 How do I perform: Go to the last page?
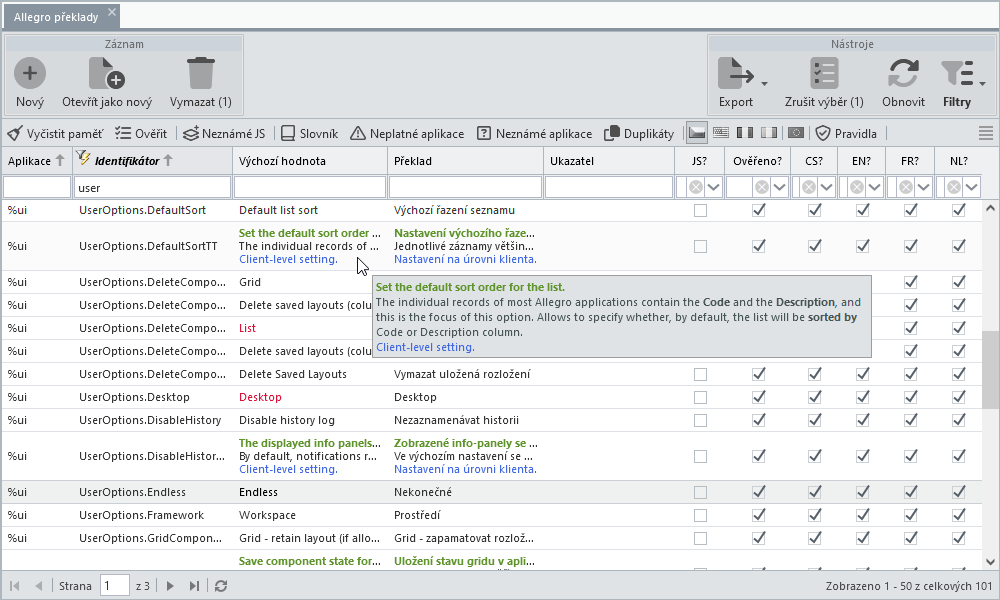(x=195, y=586)
